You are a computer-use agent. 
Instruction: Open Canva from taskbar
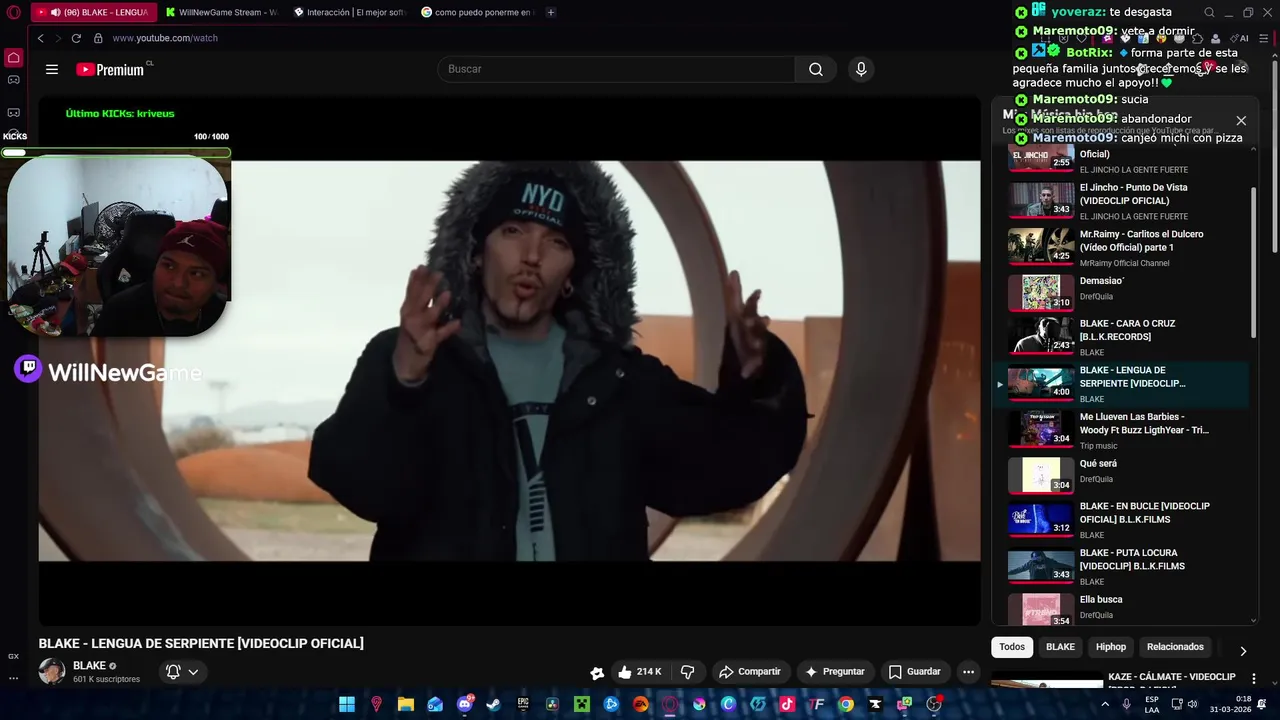728,704
